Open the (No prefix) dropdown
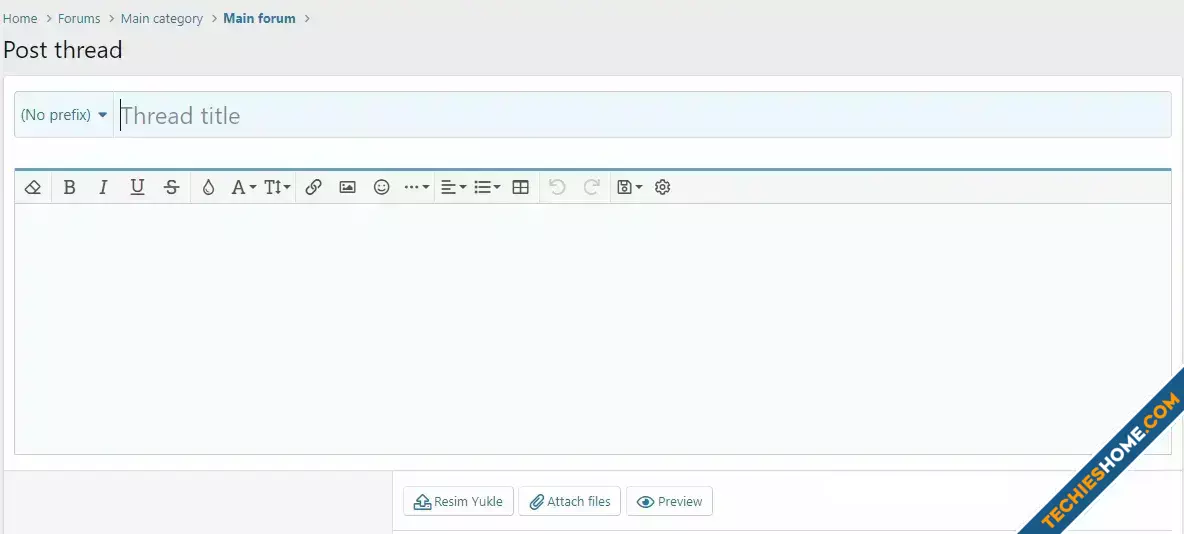This screenshot has width=1184, height=534. point(64,115)
